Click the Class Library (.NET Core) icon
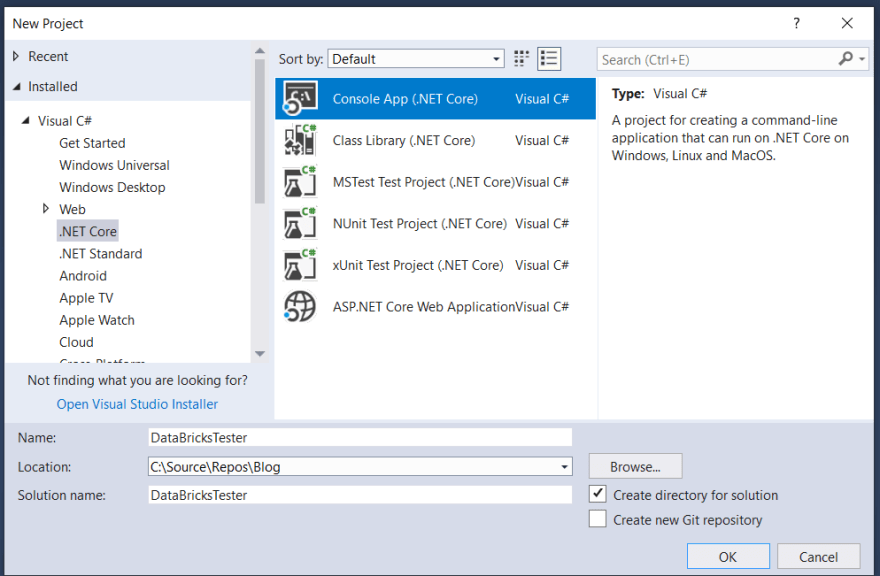Image resolution: width=880 pixels, height=576 pixels. pos(300,140)
